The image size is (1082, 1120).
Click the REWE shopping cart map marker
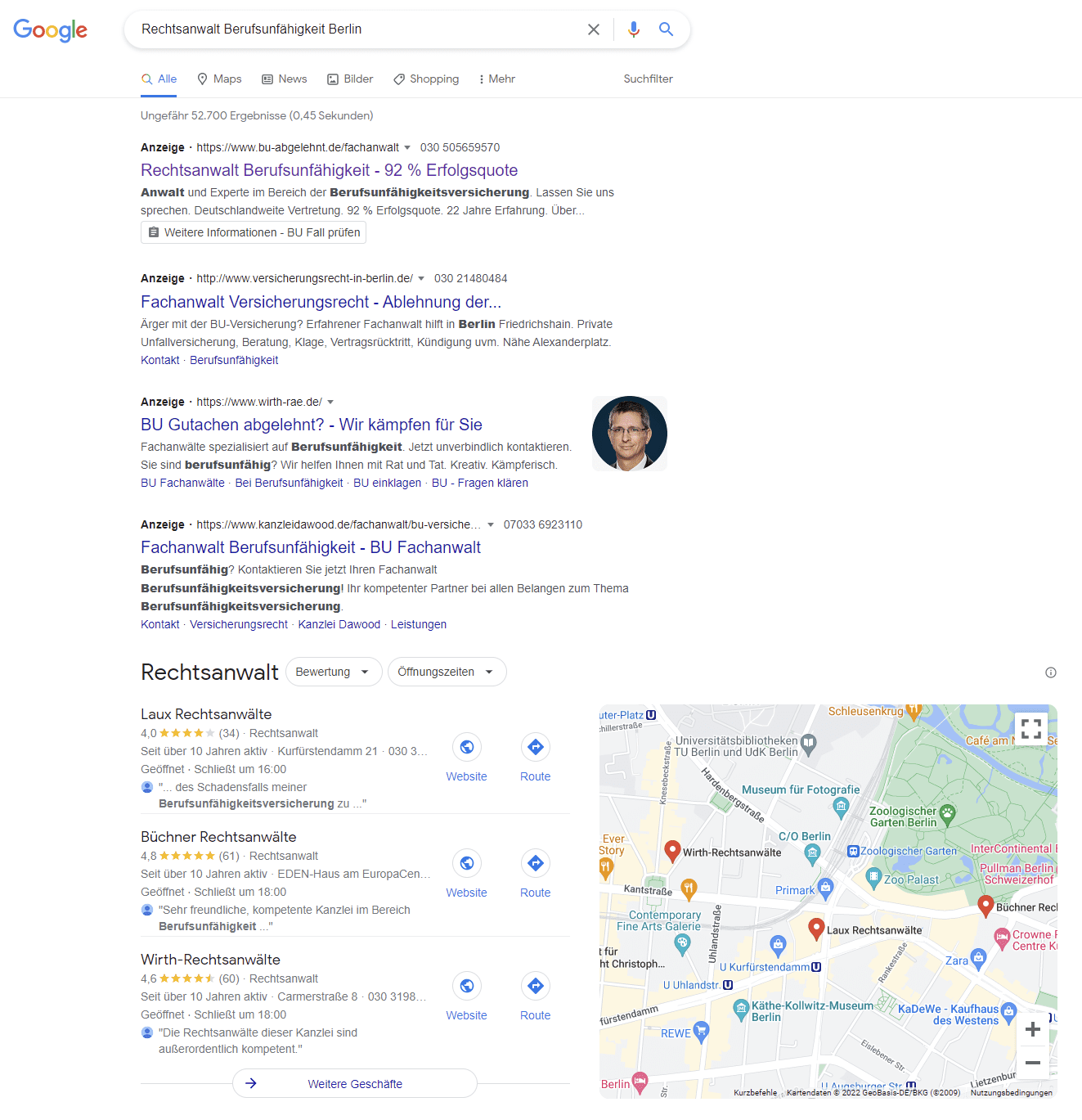pos(701,1031)
